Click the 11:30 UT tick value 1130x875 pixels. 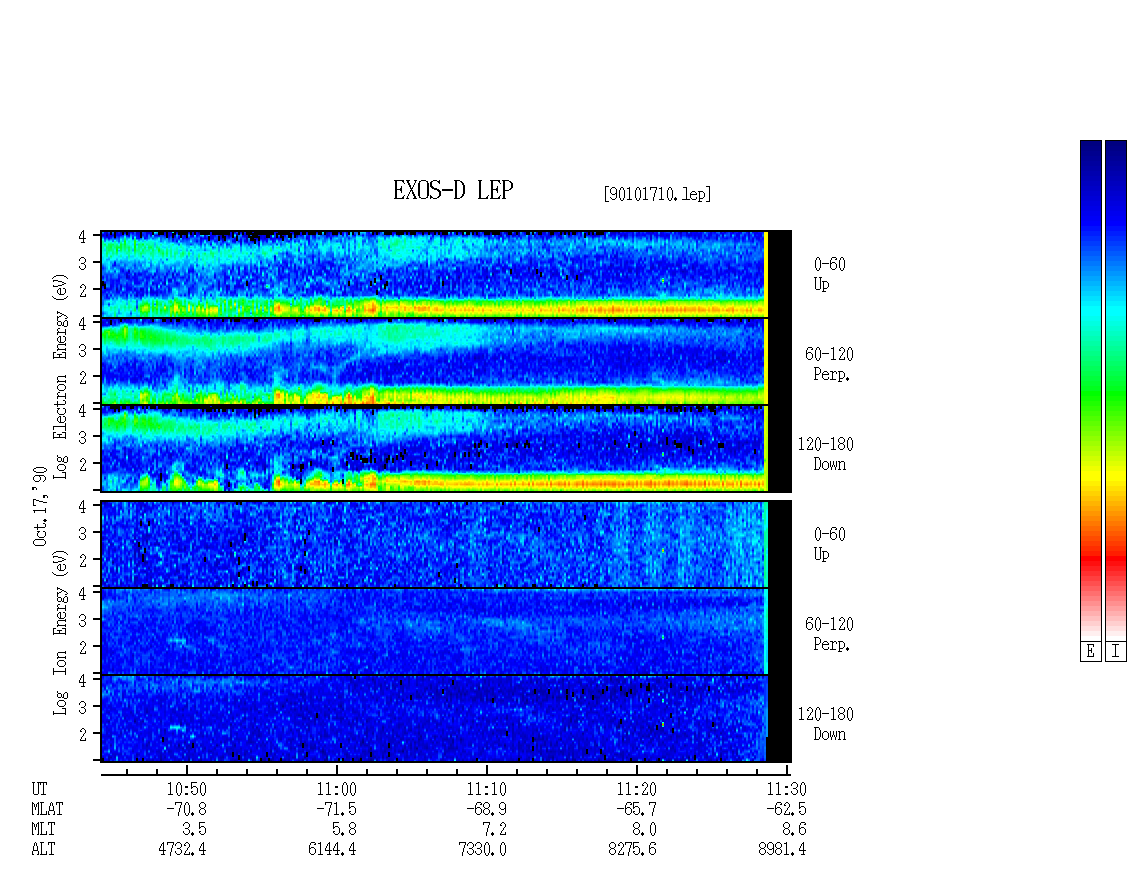(786, 789)
